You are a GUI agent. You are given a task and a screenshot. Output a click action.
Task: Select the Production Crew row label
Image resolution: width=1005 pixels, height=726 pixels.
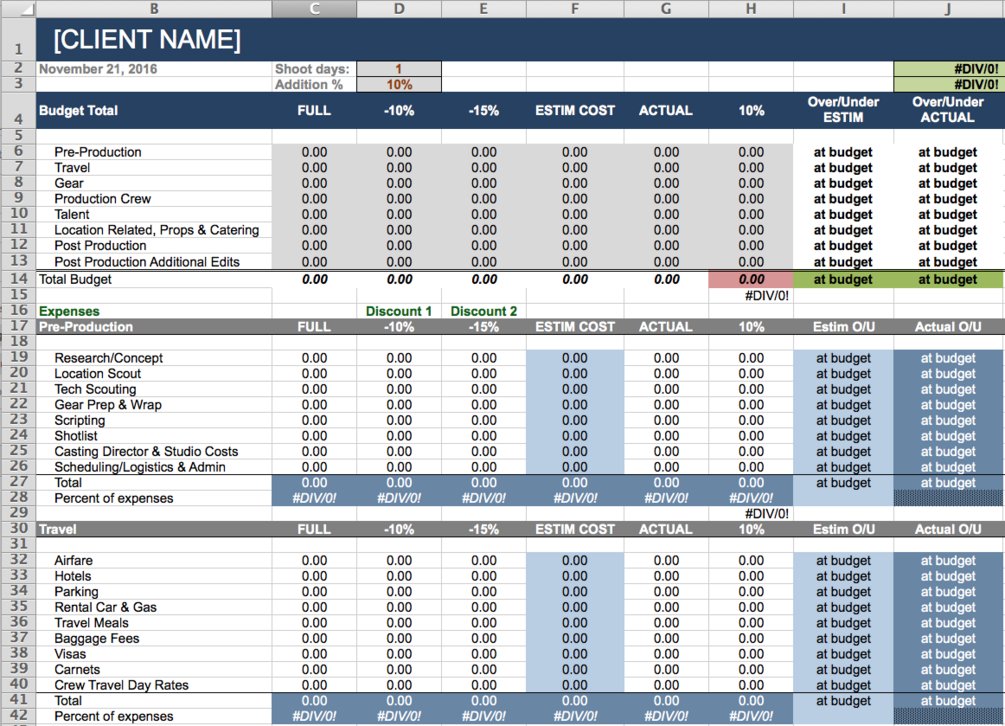[103, 199]
